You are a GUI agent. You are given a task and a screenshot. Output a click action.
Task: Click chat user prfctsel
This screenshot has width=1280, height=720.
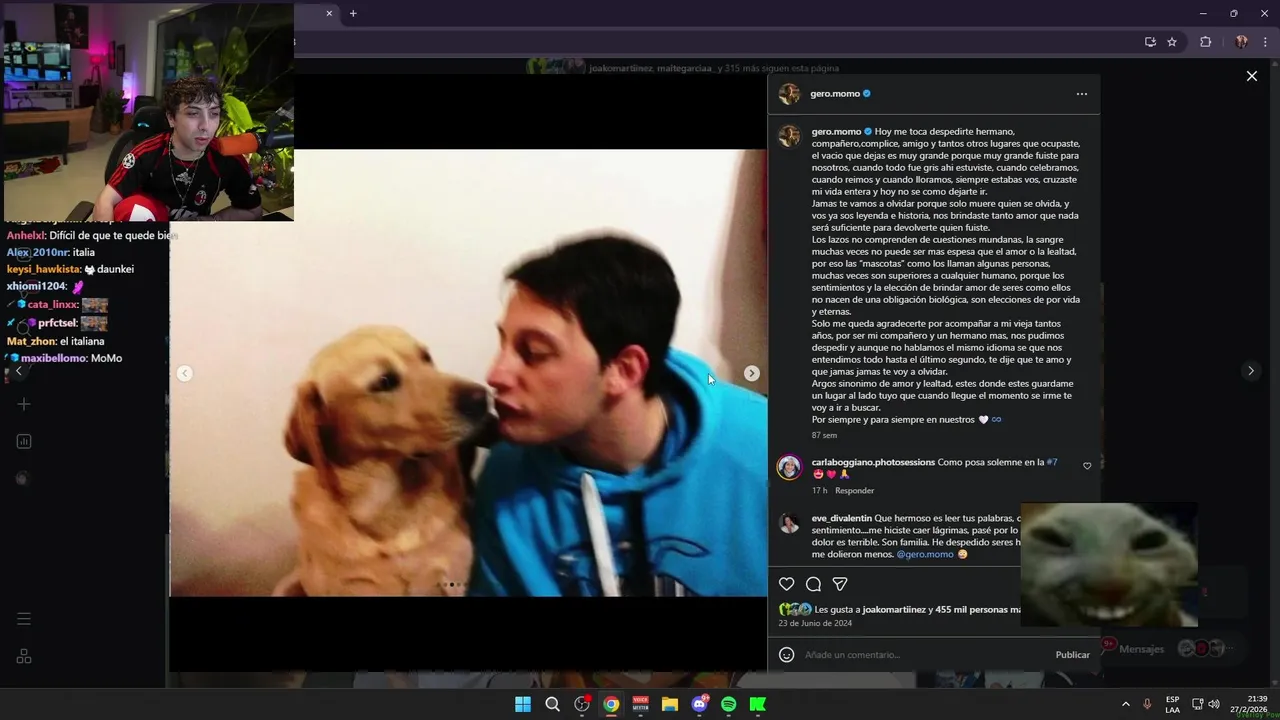click(x=57, y=323)
